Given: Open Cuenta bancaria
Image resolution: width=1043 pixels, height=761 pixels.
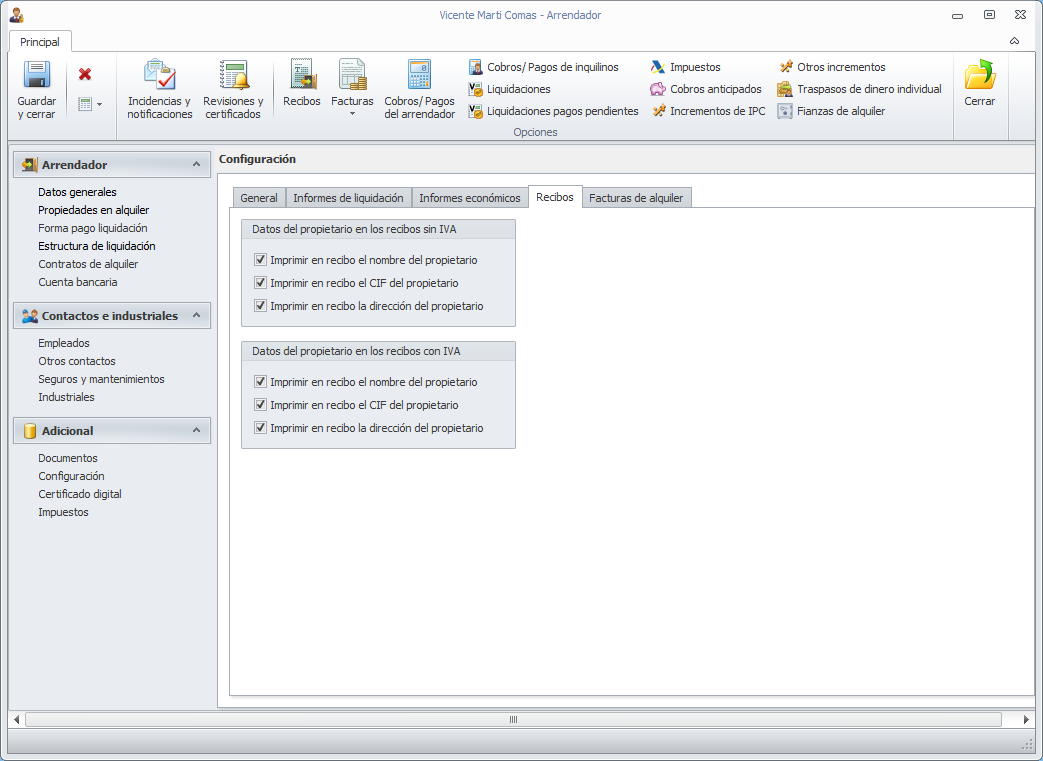Looking at the screenshot, I should click(78, 282).
